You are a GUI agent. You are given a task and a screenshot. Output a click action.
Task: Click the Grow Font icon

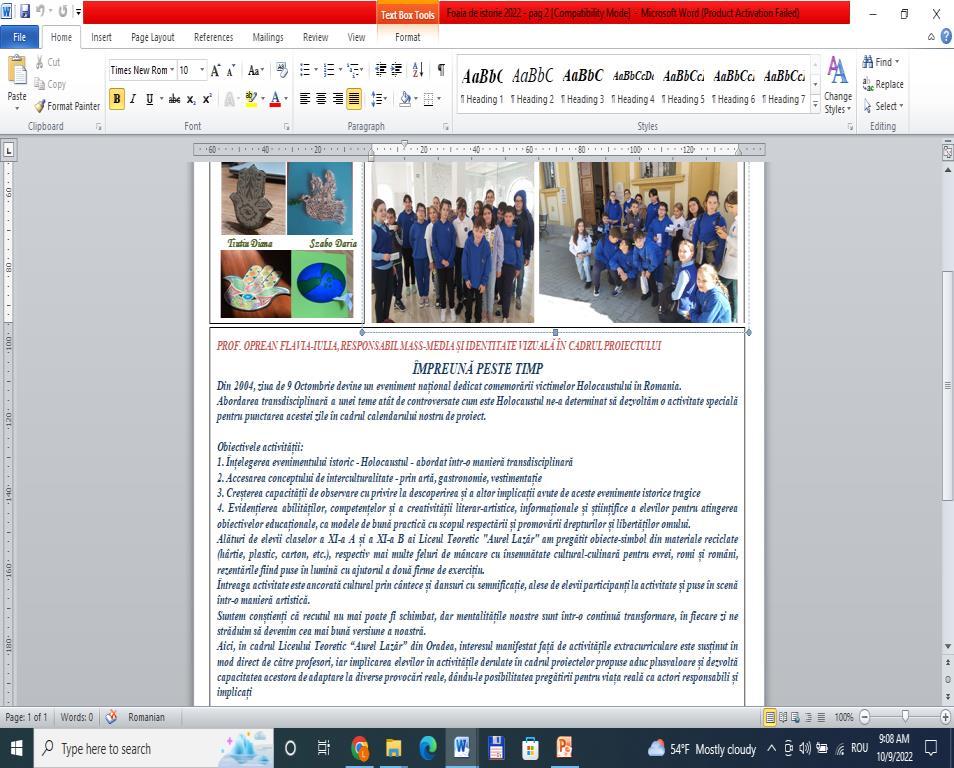215,71
